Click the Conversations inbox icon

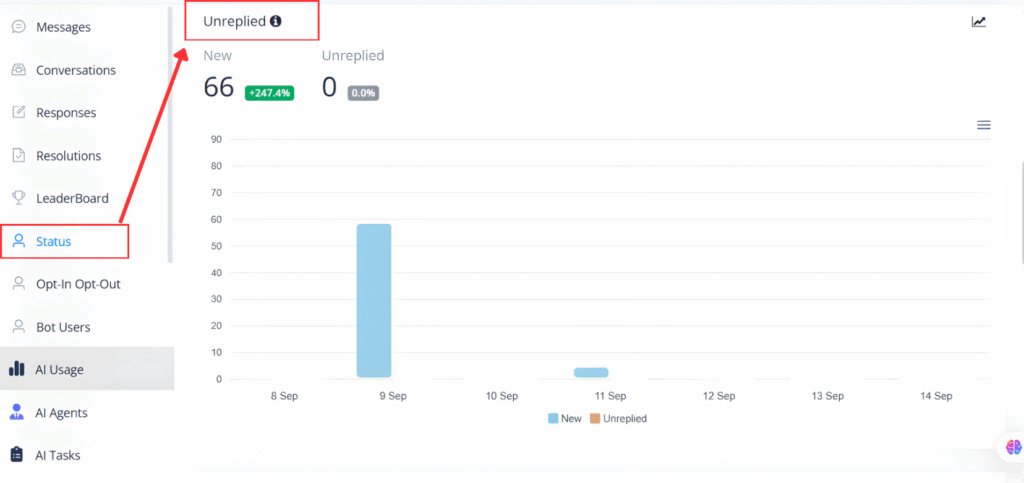coord(18,70)
